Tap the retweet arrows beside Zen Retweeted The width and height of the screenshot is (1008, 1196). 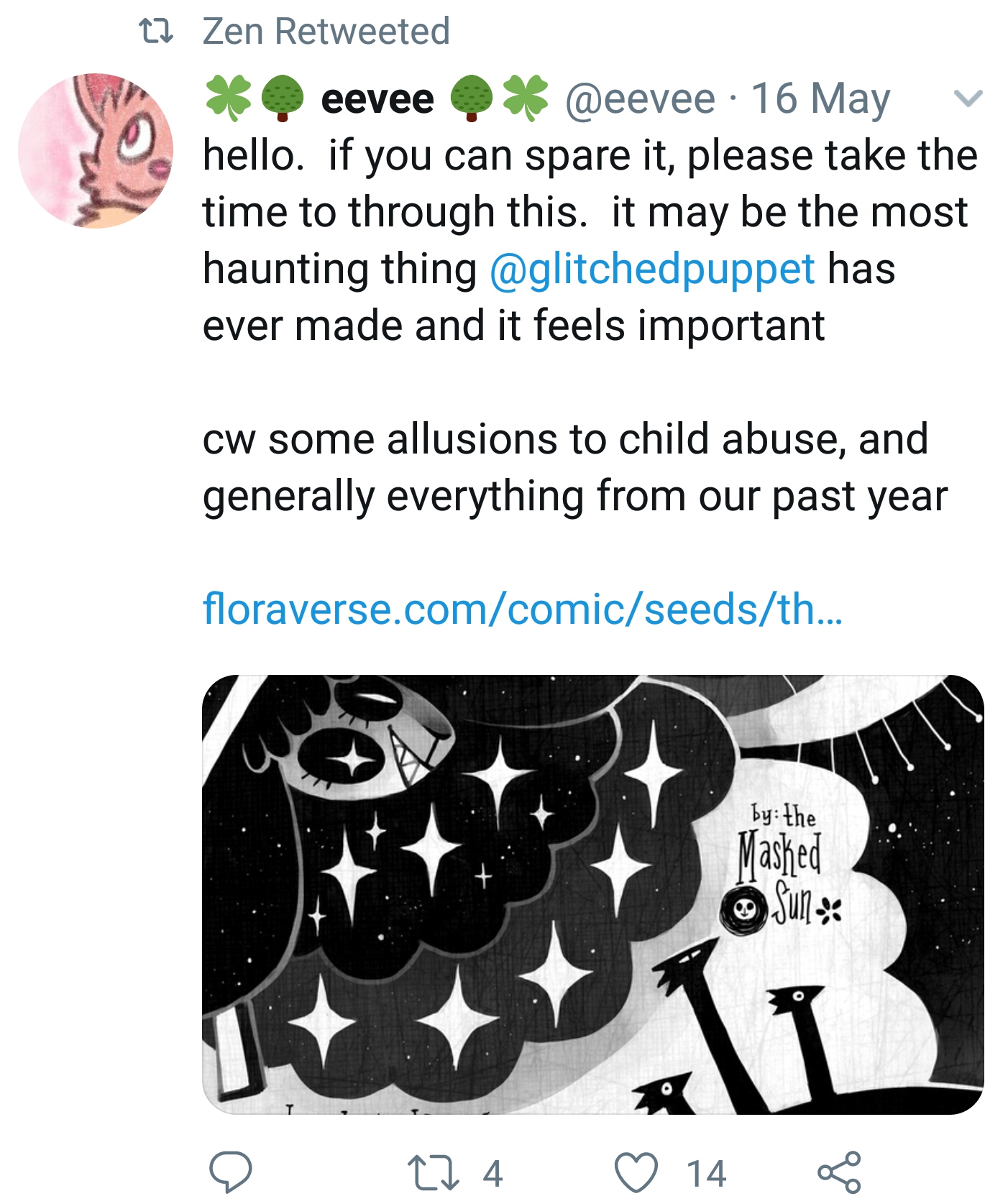[156, 32]
